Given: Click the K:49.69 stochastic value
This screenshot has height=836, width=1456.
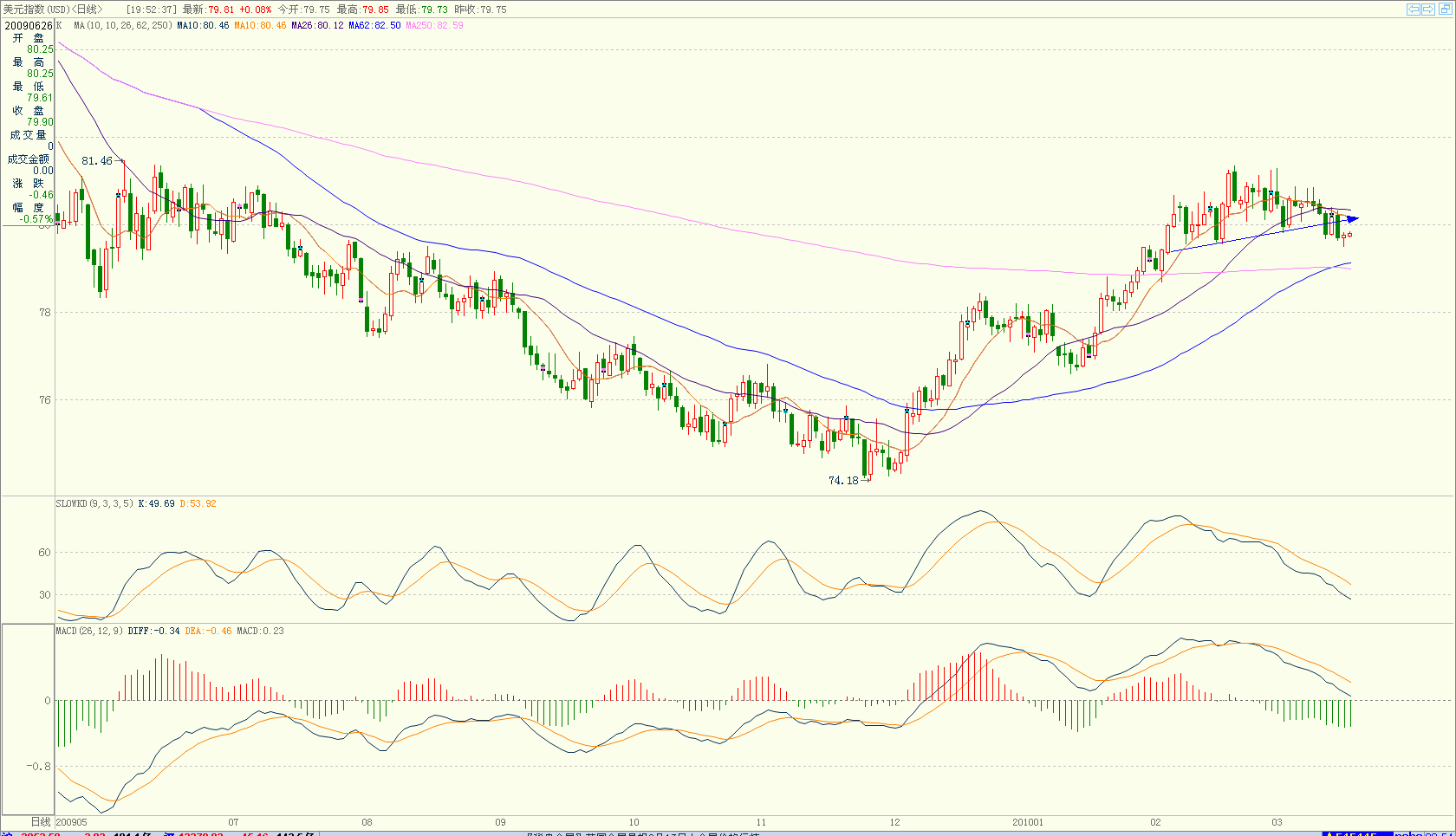Looking at the screenshot, I should coord(156,503).
